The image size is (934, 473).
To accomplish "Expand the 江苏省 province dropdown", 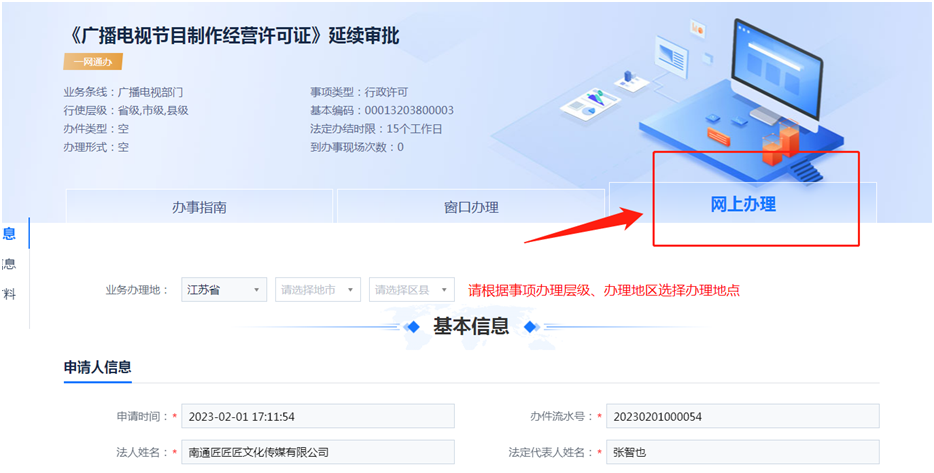I will click(x=224, y=290).
